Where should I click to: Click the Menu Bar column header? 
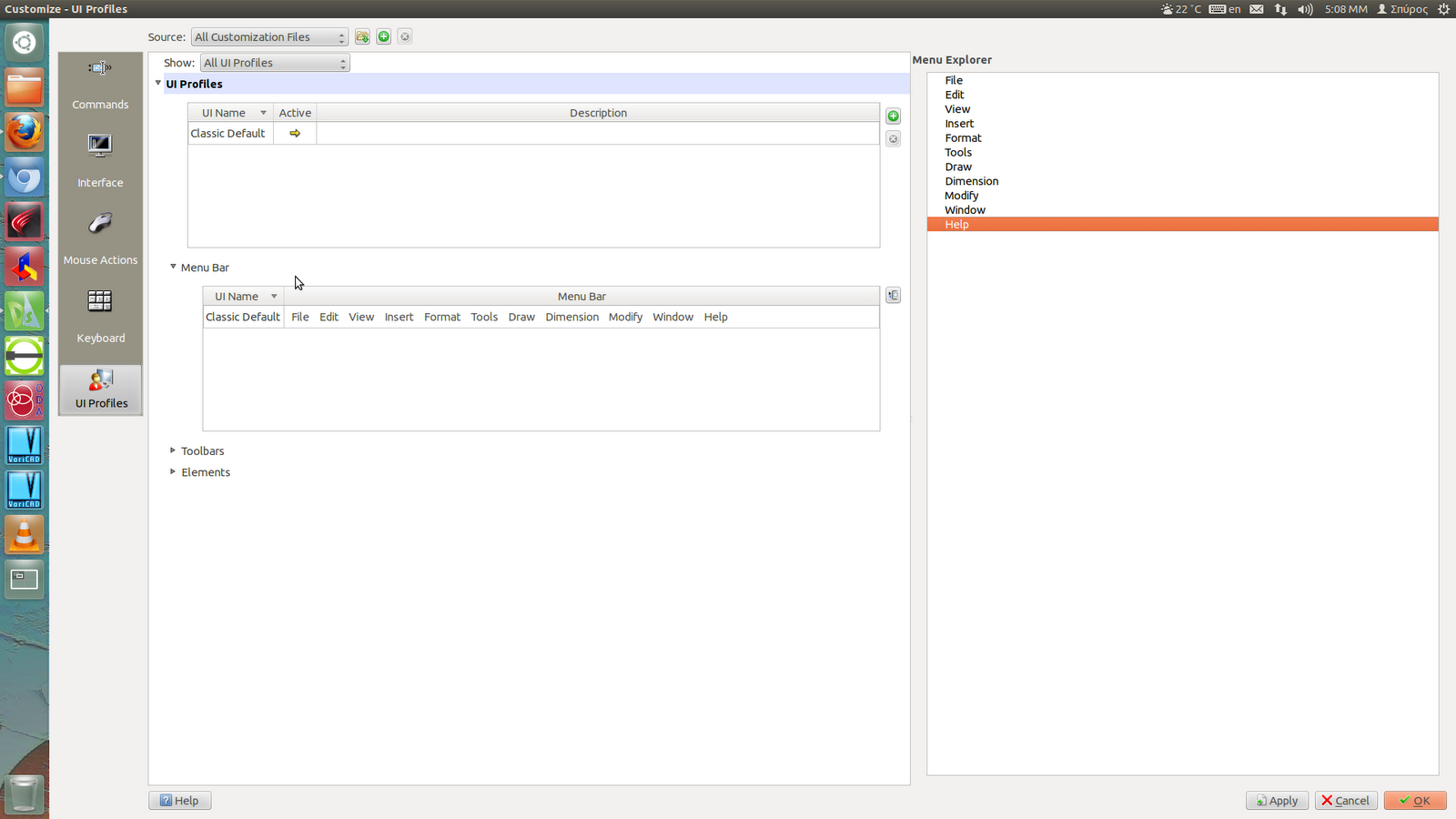(581, 297)
